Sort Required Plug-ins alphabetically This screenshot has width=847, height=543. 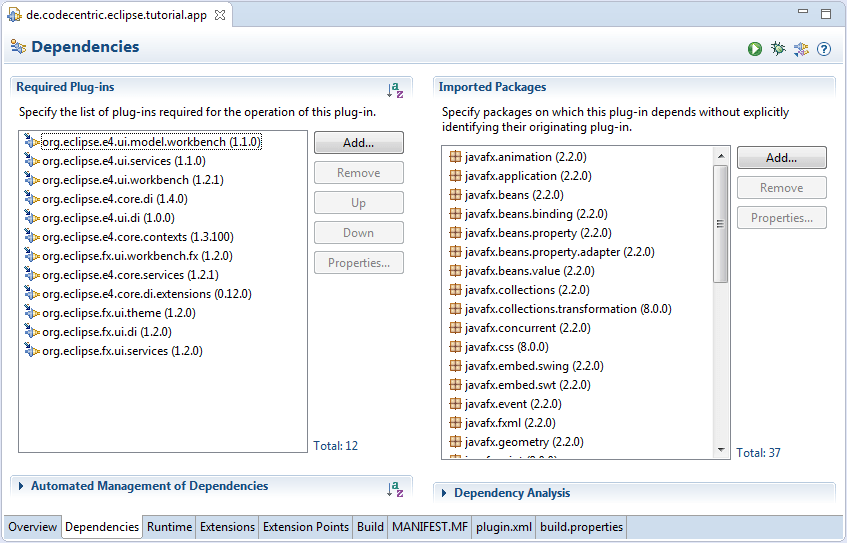pos(395,90)
